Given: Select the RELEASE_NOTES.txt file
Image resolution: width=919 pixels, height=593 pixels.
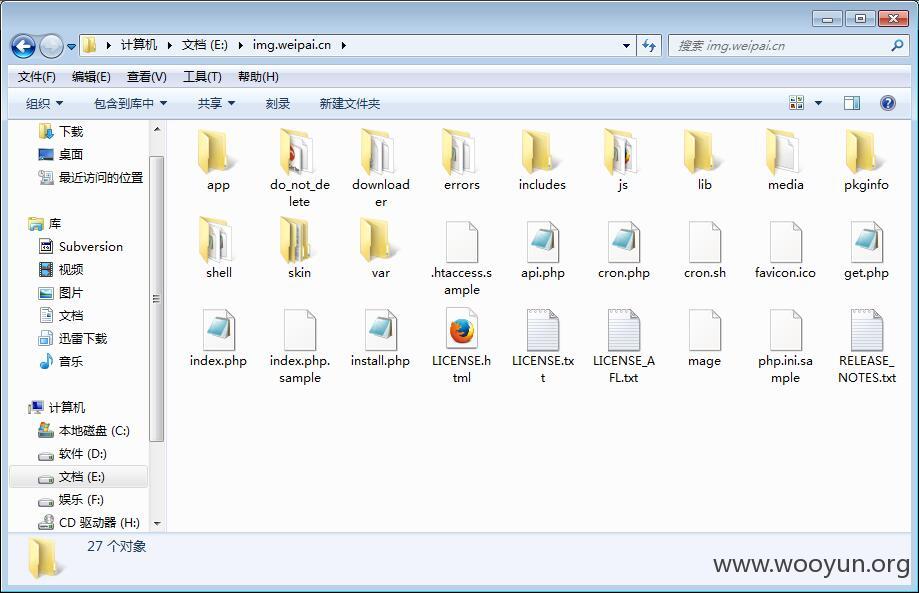Looking at the screenshot, I should pos(866,345).
